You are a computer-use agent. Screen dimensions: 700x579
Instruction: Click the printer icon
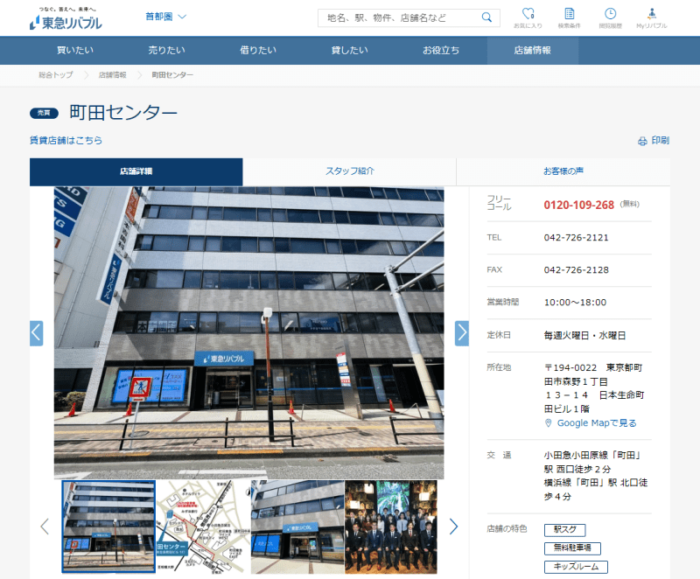click(642, 142)
